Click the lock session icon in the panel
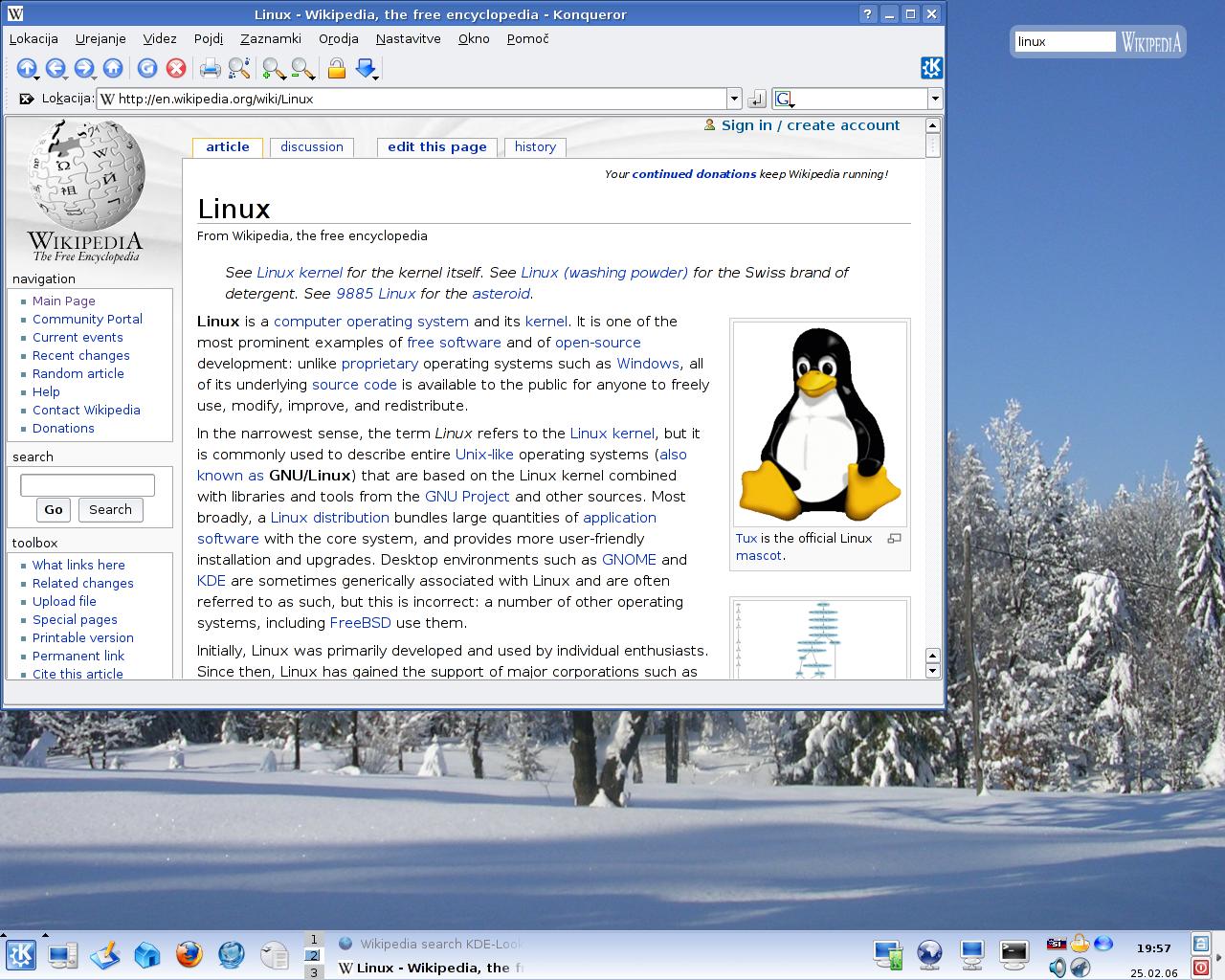Image resolution: width=1225 pixels, height=980 pixels. 1200,944
